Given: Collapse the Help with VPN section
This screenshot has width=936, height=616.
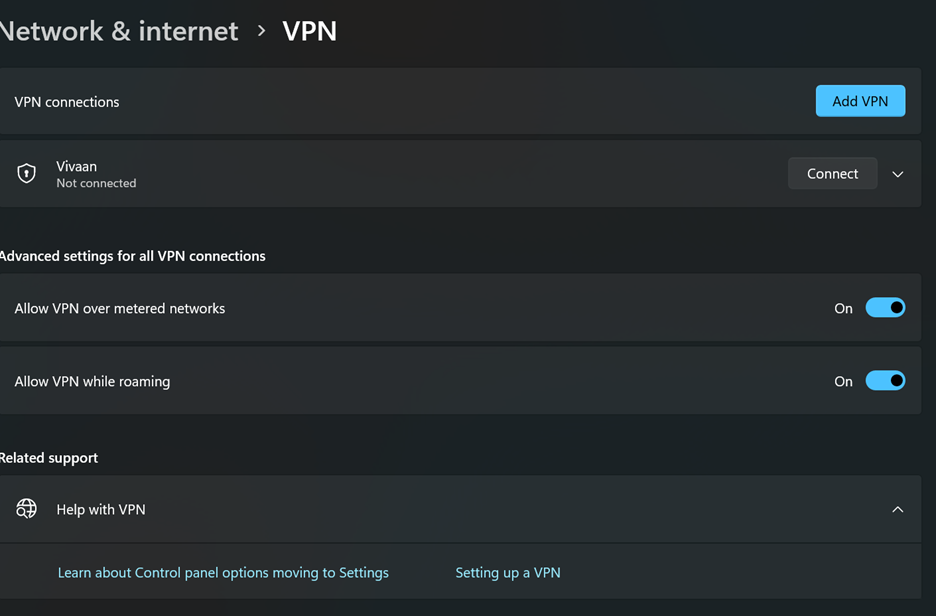Looking at the screenshot, I should coord(898,510).
